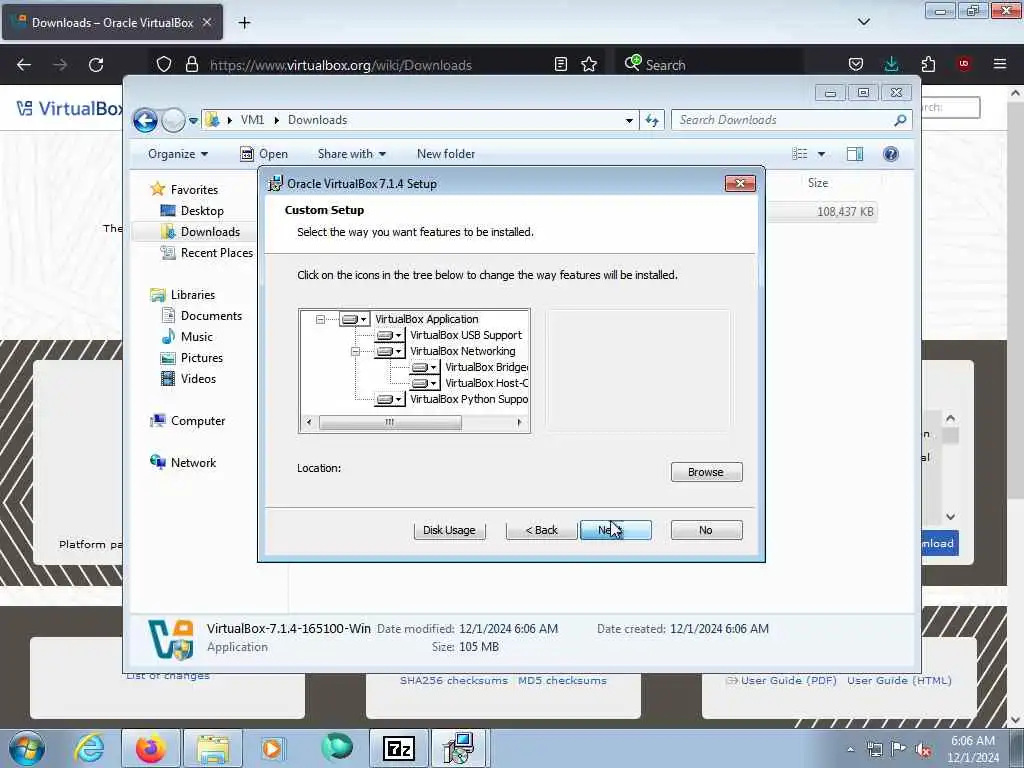Proceed with the Next button in setup
The width and height of the screenshot is (1024, 768).
(x=616, y=530)
